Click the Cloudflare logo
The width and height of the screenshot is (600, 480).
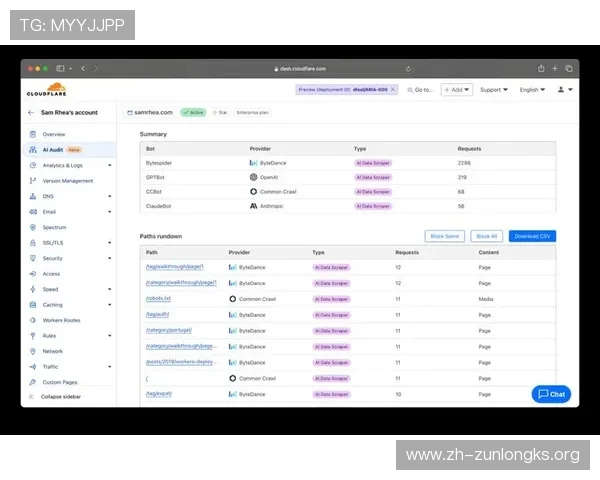(44, 89)
